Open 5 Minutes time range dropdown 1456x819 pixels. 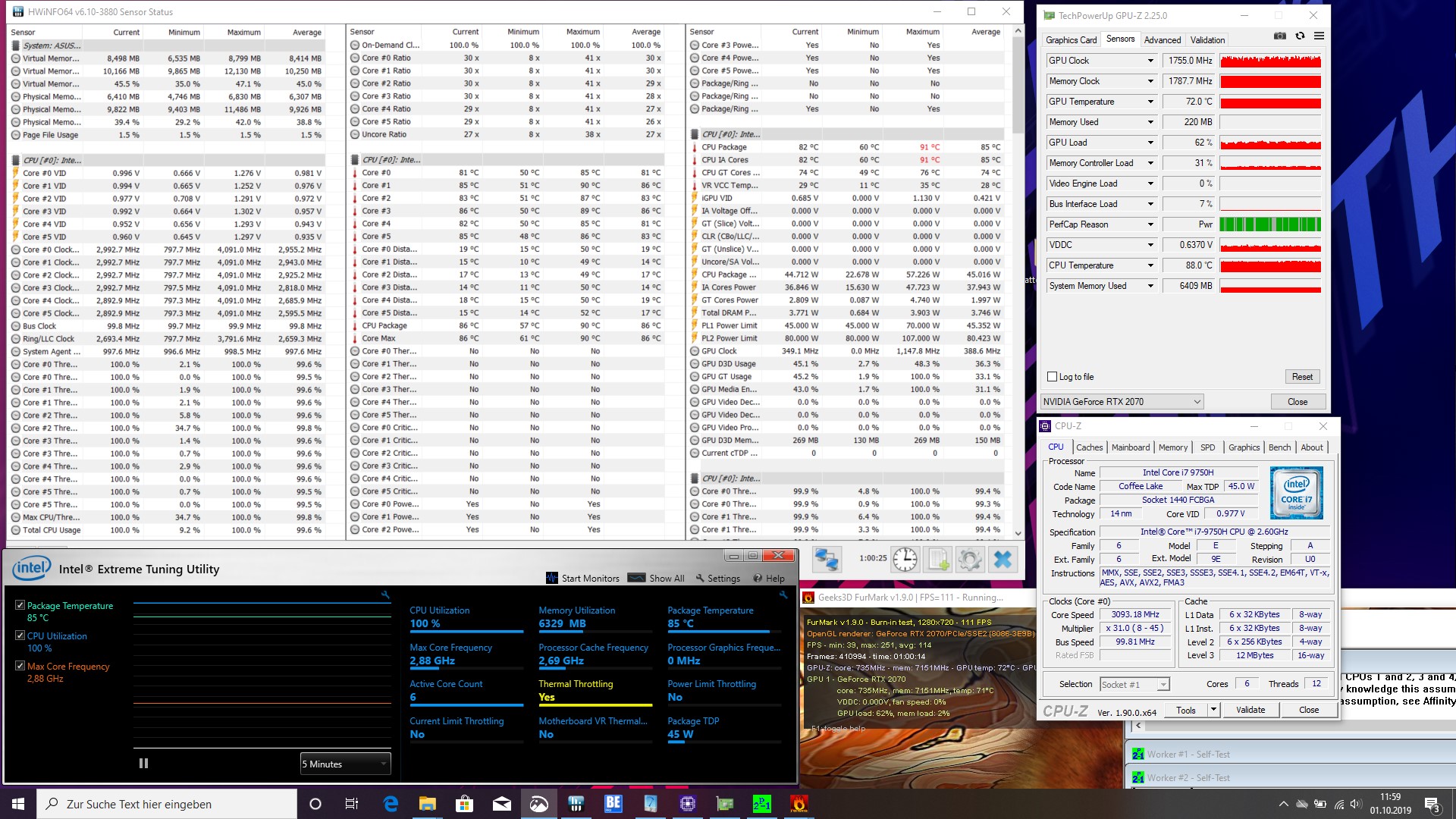click(346, 764)
